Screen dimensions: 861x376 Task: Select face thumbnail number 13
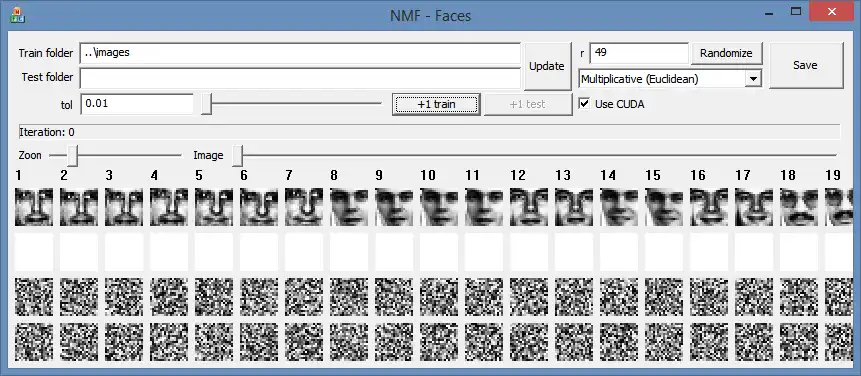point(574,207)
